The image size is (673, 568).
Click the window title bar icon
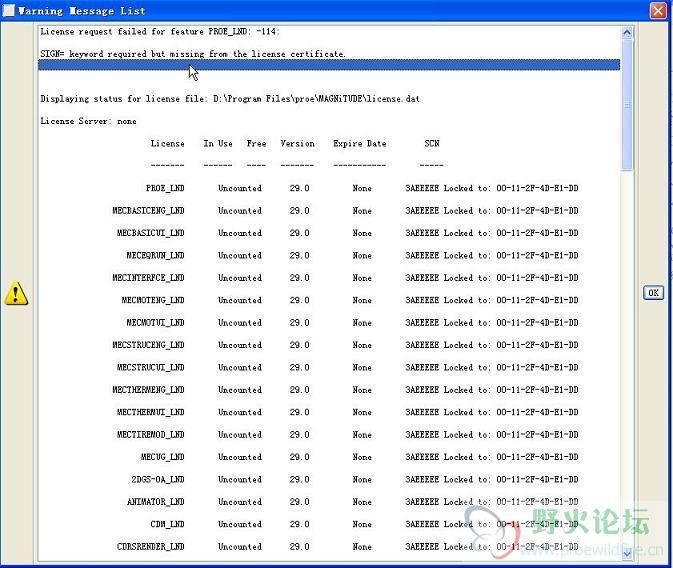pos(9,10)
